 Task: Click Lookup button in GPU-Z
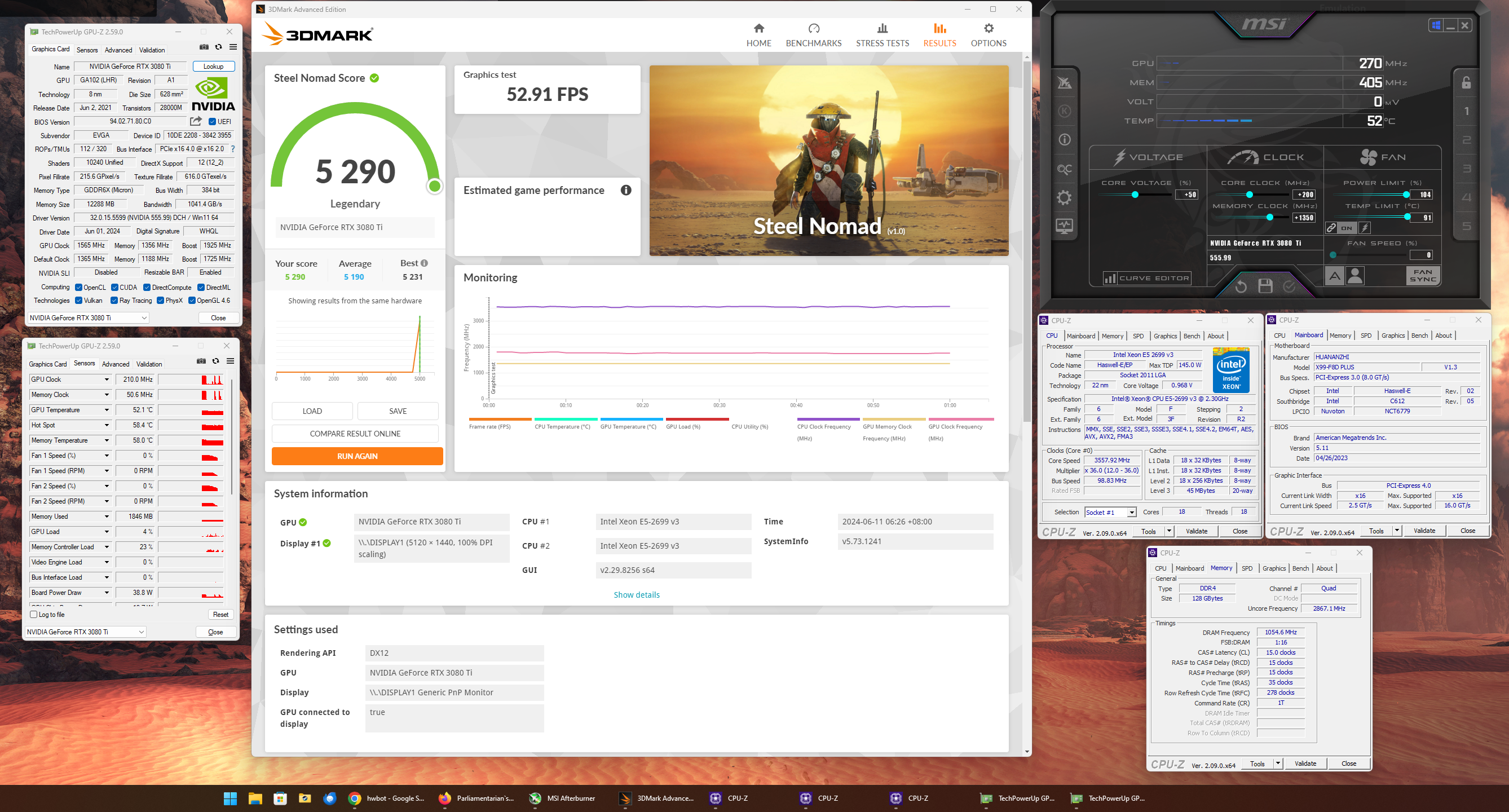click(x=213, y=66)
